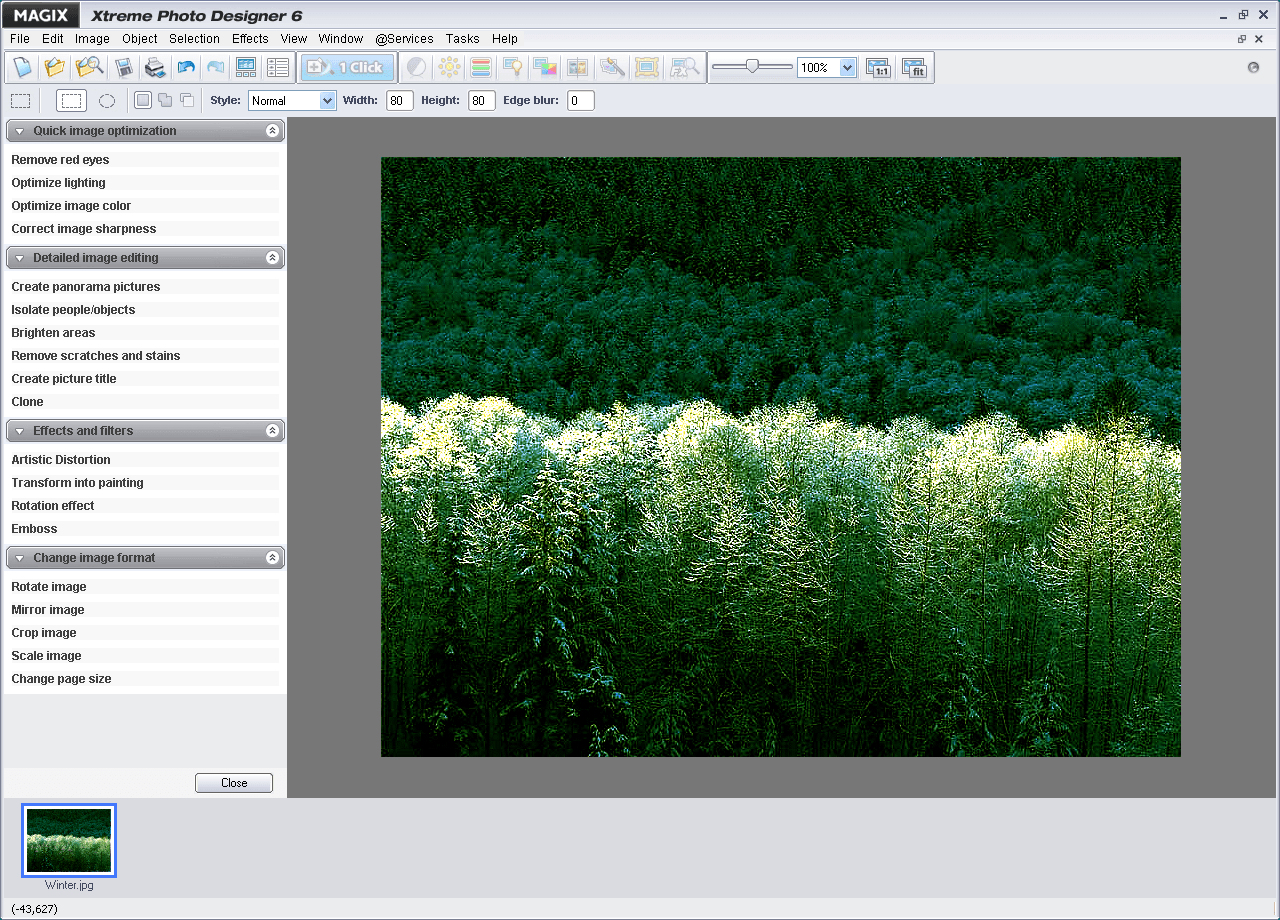Print the photo via the printer icon
The height and width of the screenshot is (920, 1280).
pyautogui.click(x=155, y=67)
